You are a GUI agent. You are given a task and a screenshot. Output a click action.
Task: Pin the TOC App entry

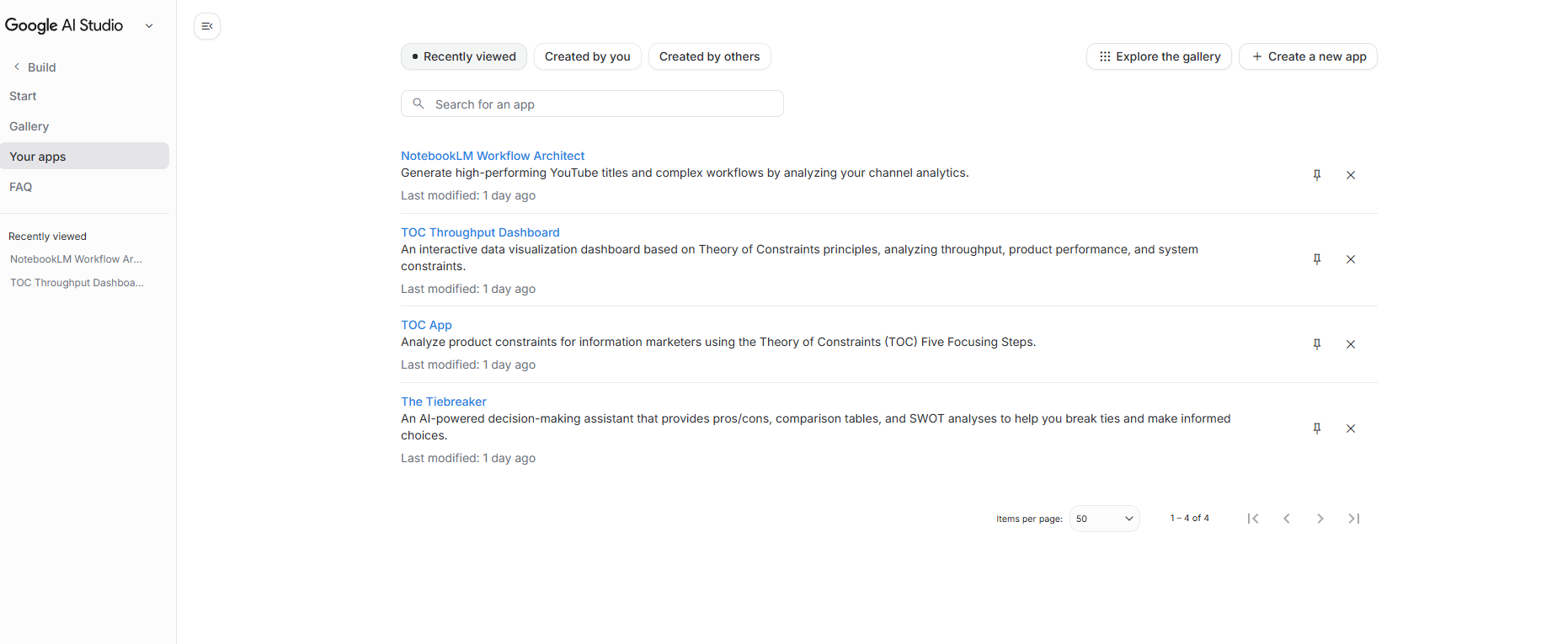point(1317,344)
